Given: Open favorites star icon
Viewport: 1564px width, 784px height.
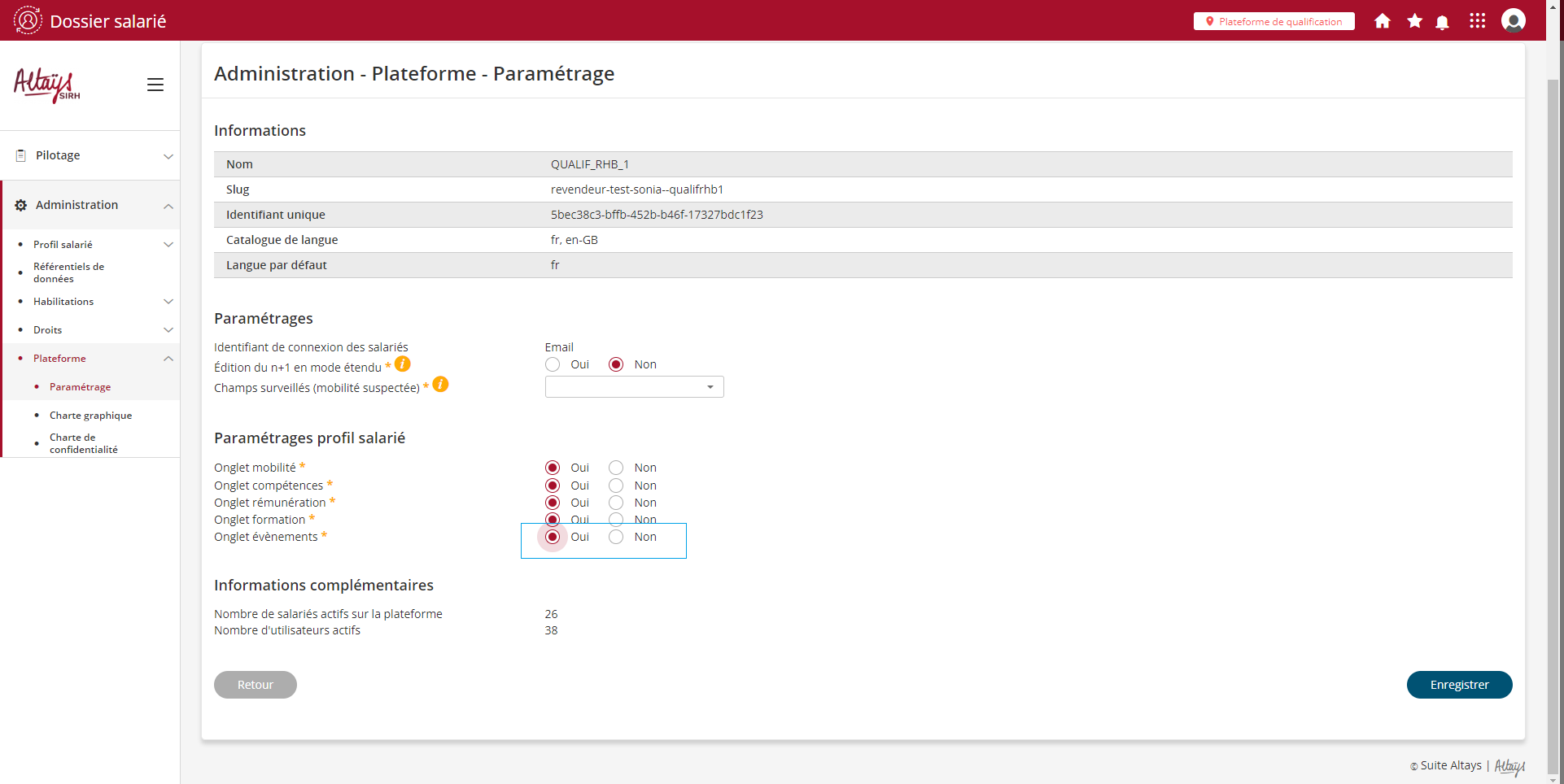Looking at the screenshot, I should 1414,21.
